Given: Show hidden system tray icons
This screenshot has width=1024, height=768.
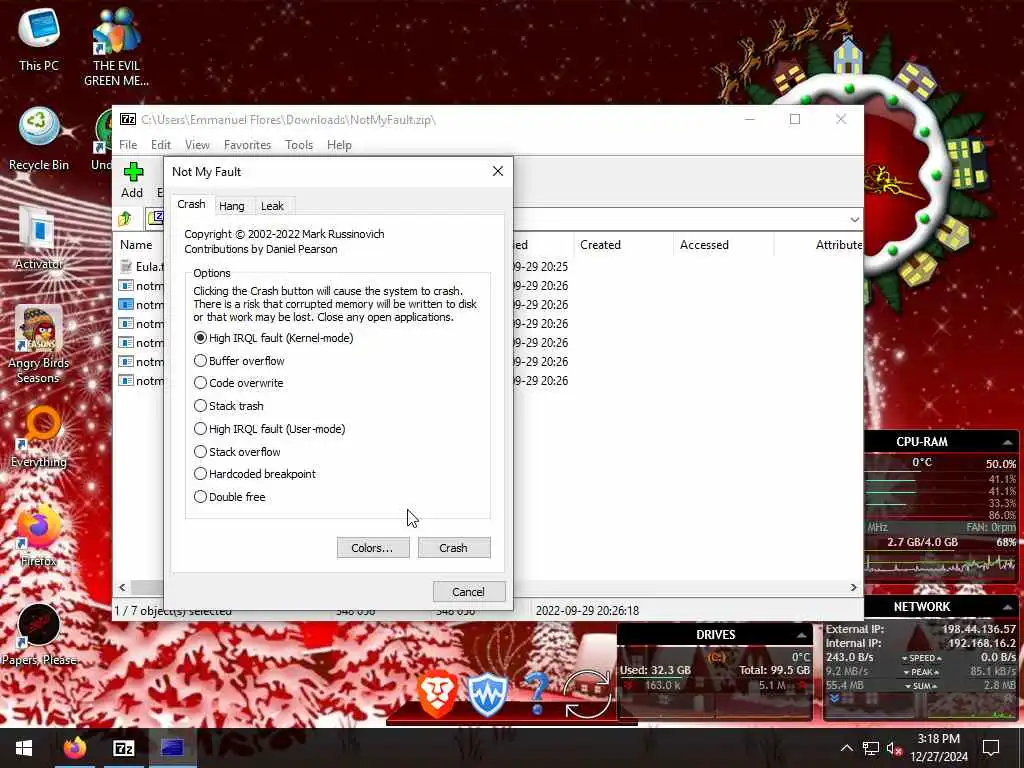Looking at the screenshot, I should pos(846,748).
